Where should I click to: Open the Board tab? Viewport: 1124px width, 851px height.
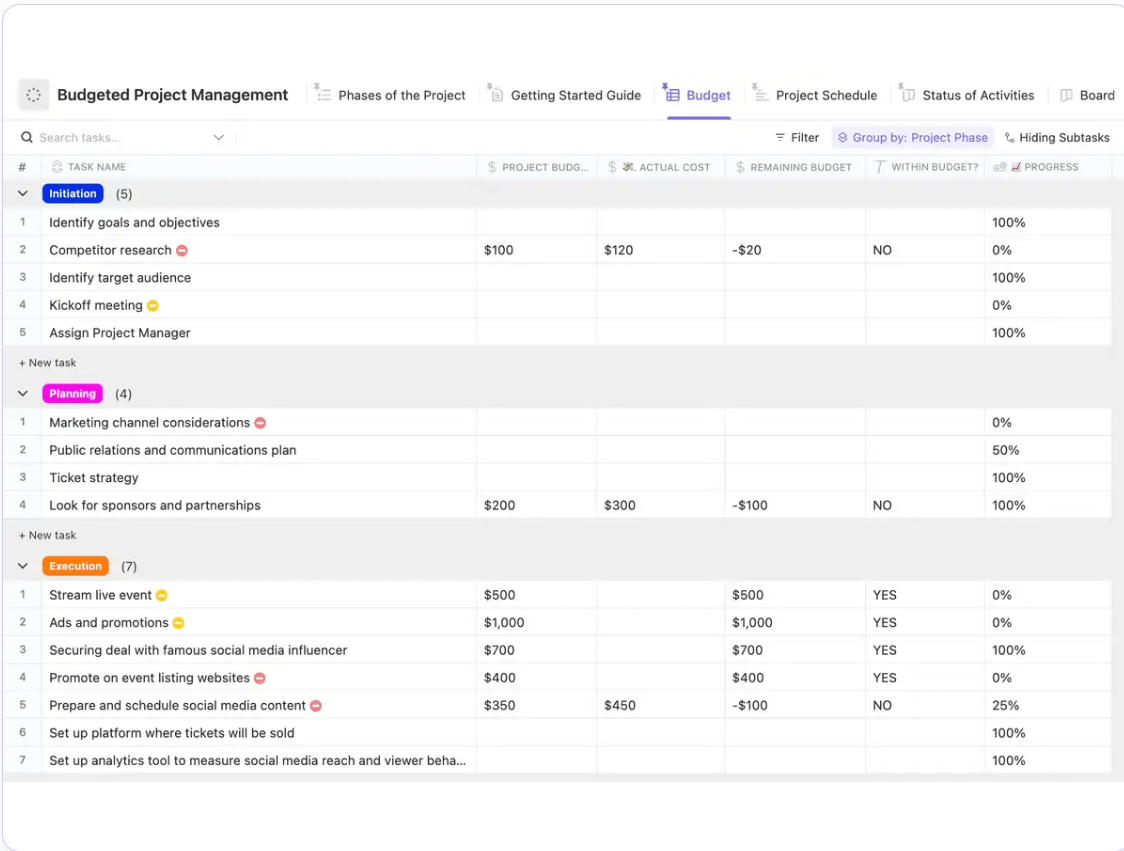[1087, 95]
